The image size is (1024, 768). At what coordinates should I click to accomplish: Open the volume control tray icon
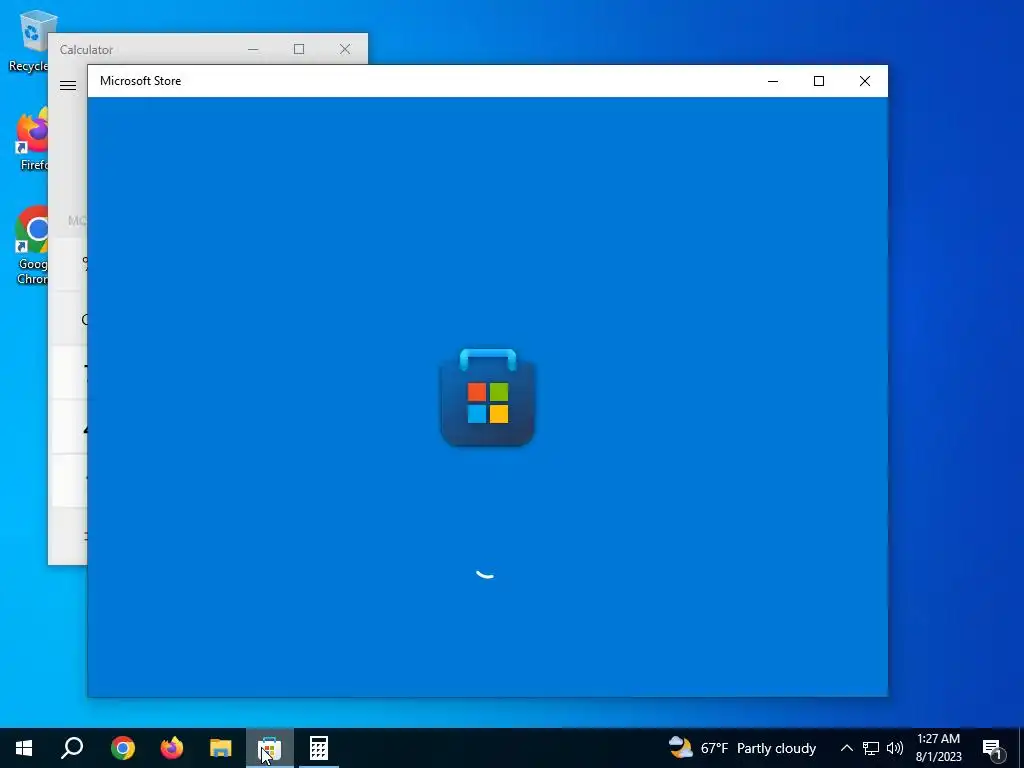pyautogui.click(x=895, y=748)
